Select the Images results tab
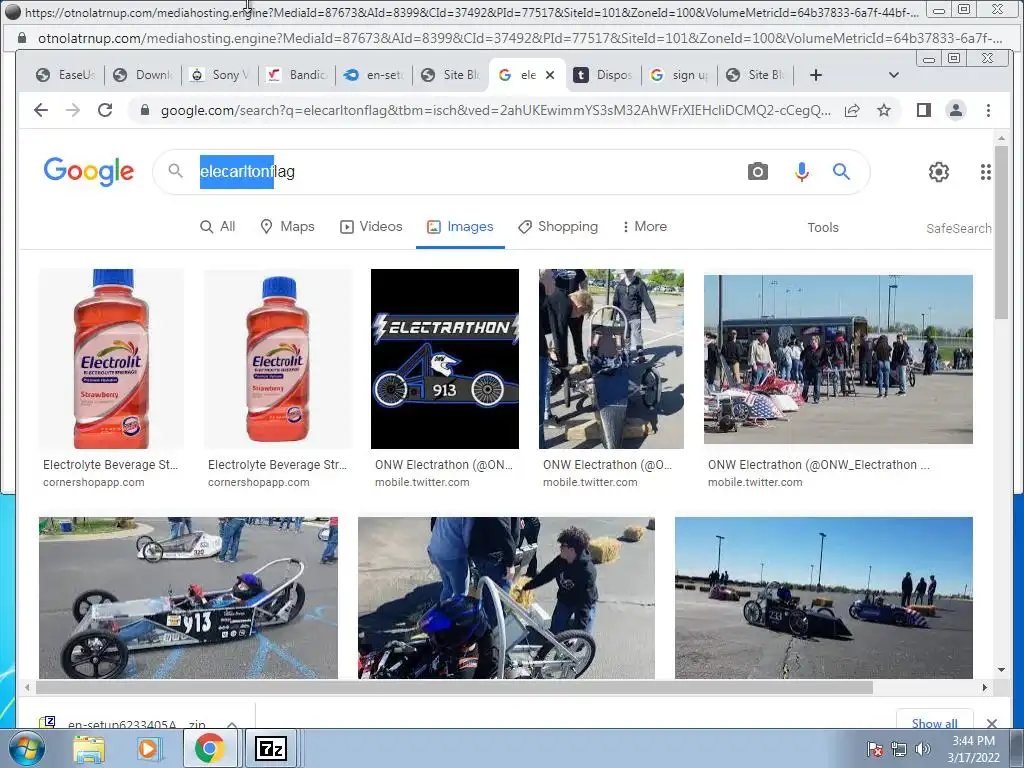 [x=460, y=227]
